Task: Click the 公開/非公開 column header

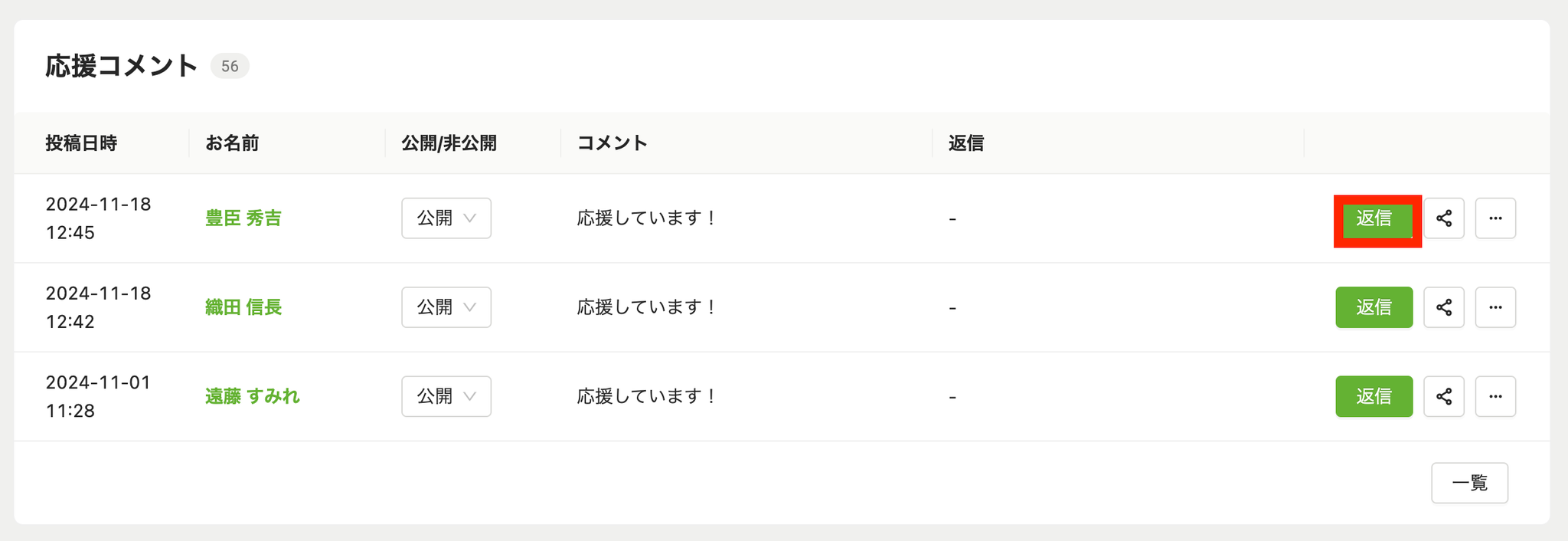Action: (x=449, y=143)
